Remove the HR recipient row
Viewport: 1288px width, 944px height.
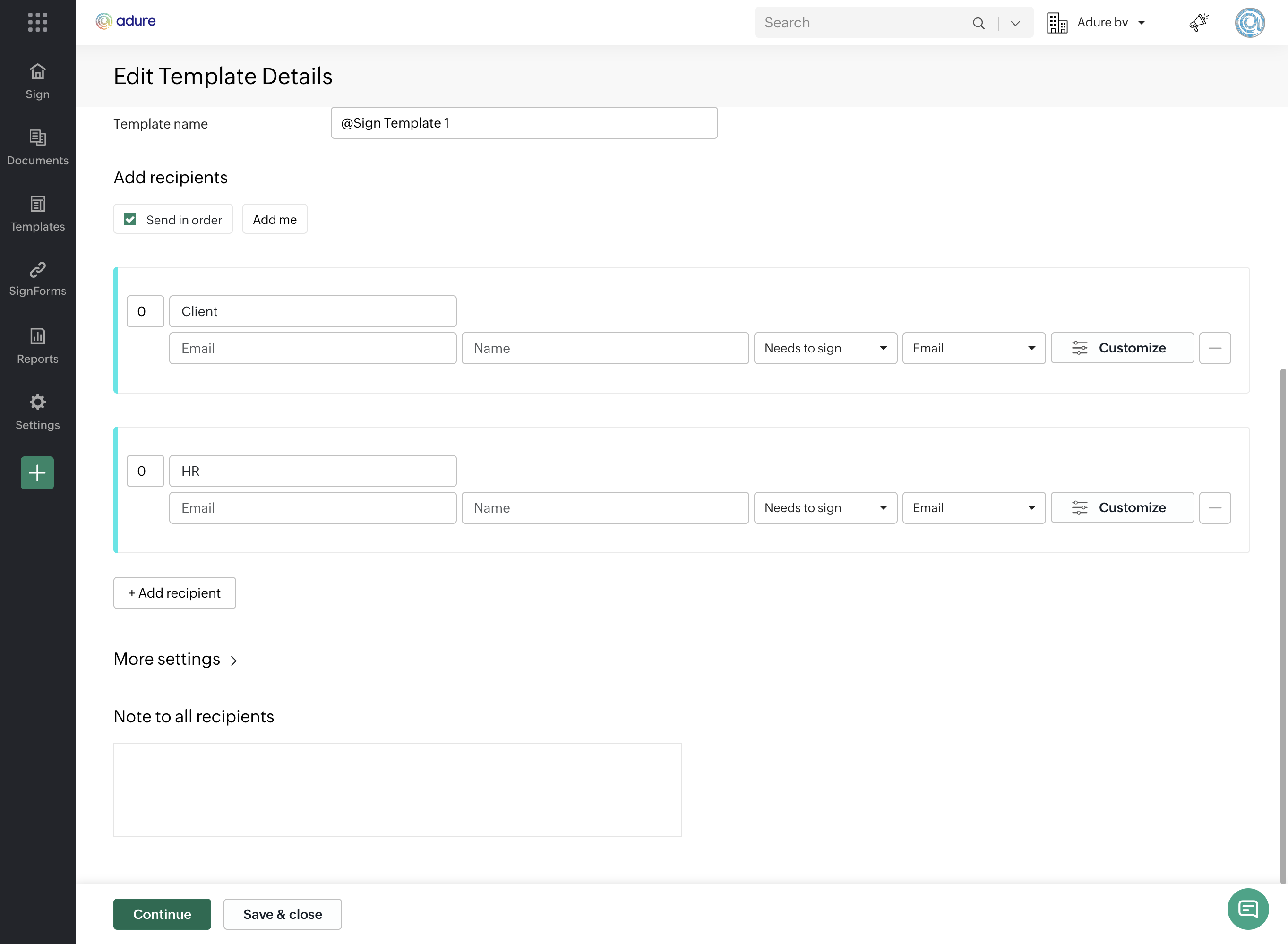click(1215, 507)
